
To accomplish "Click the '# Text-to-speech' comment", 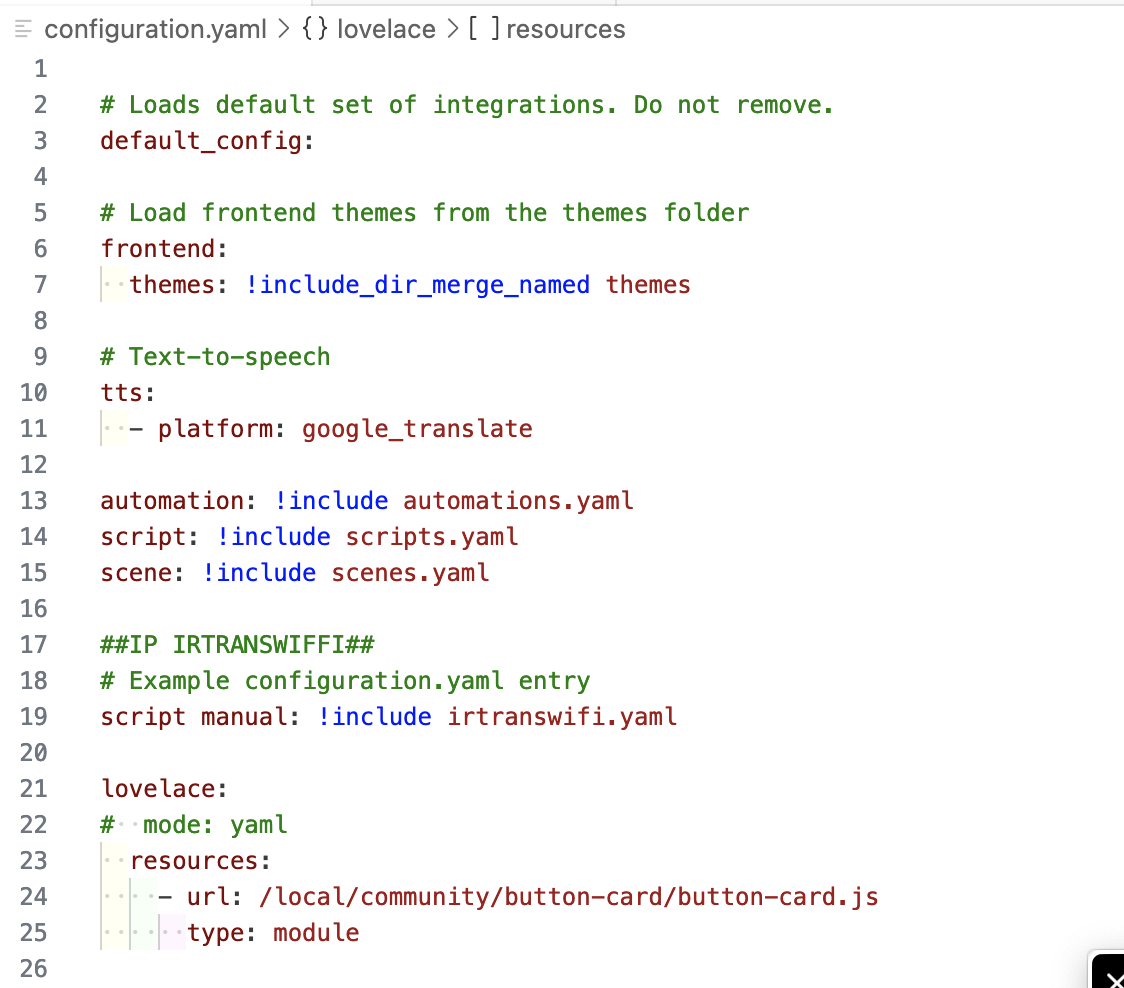I will (x=215, y=356).
